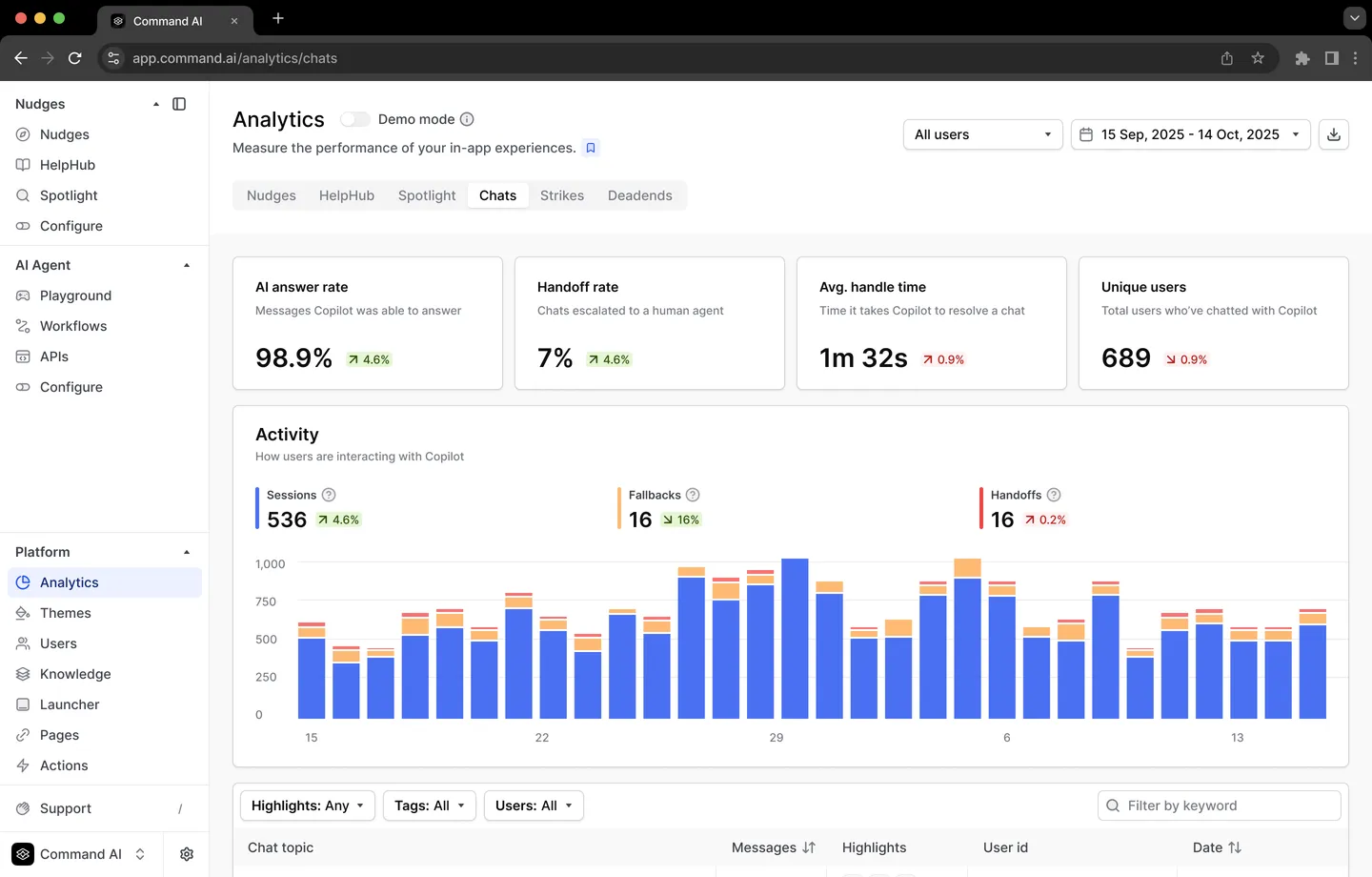
Task: Switch to the Strikes analytics tab
Action: [562, 195]
